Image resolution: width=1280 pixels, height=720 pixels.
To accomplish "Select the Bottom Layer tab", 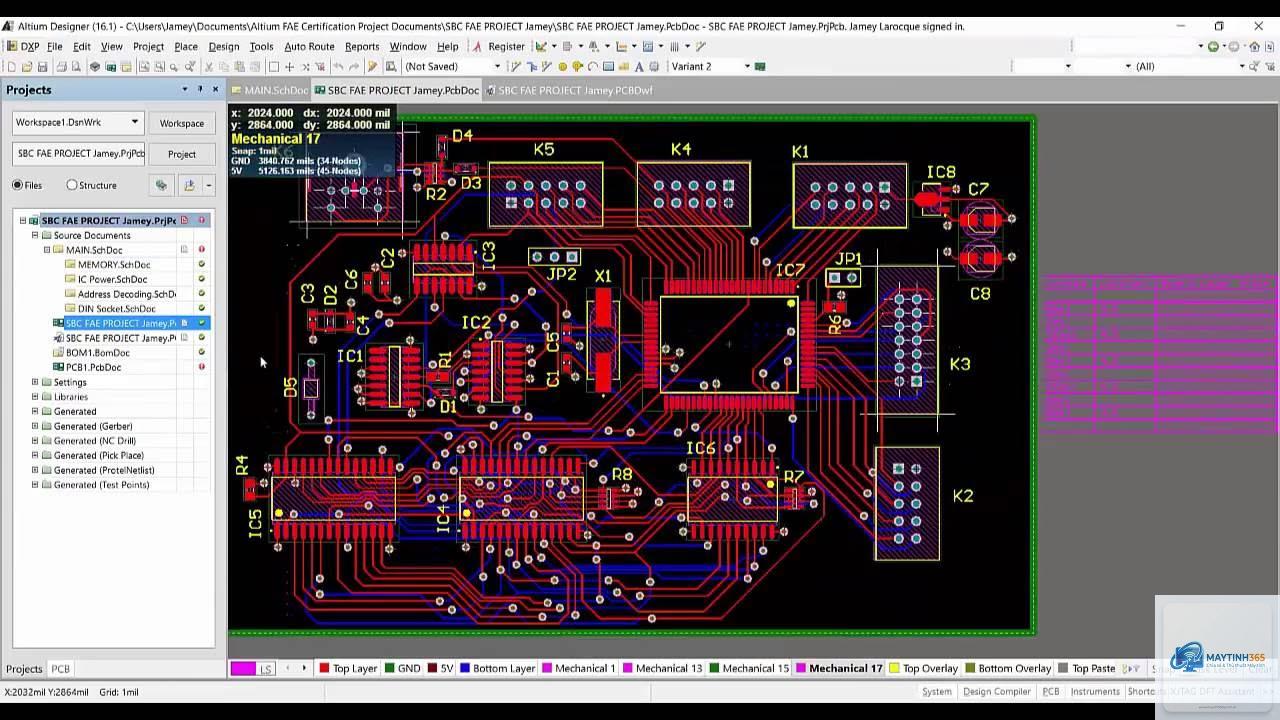I will 498,668.
